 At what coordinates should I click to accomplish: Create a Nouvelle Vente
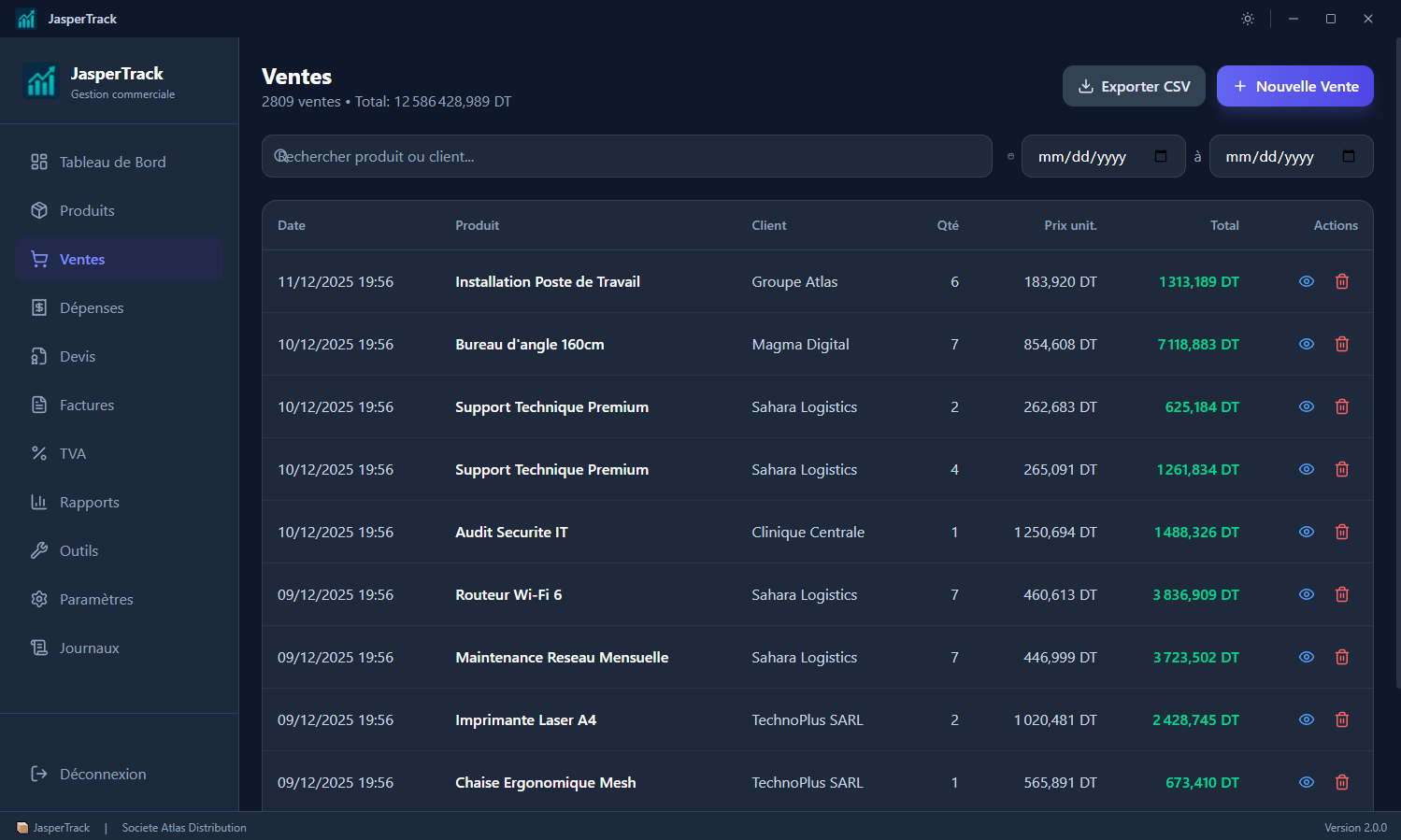coord(1295,86)
